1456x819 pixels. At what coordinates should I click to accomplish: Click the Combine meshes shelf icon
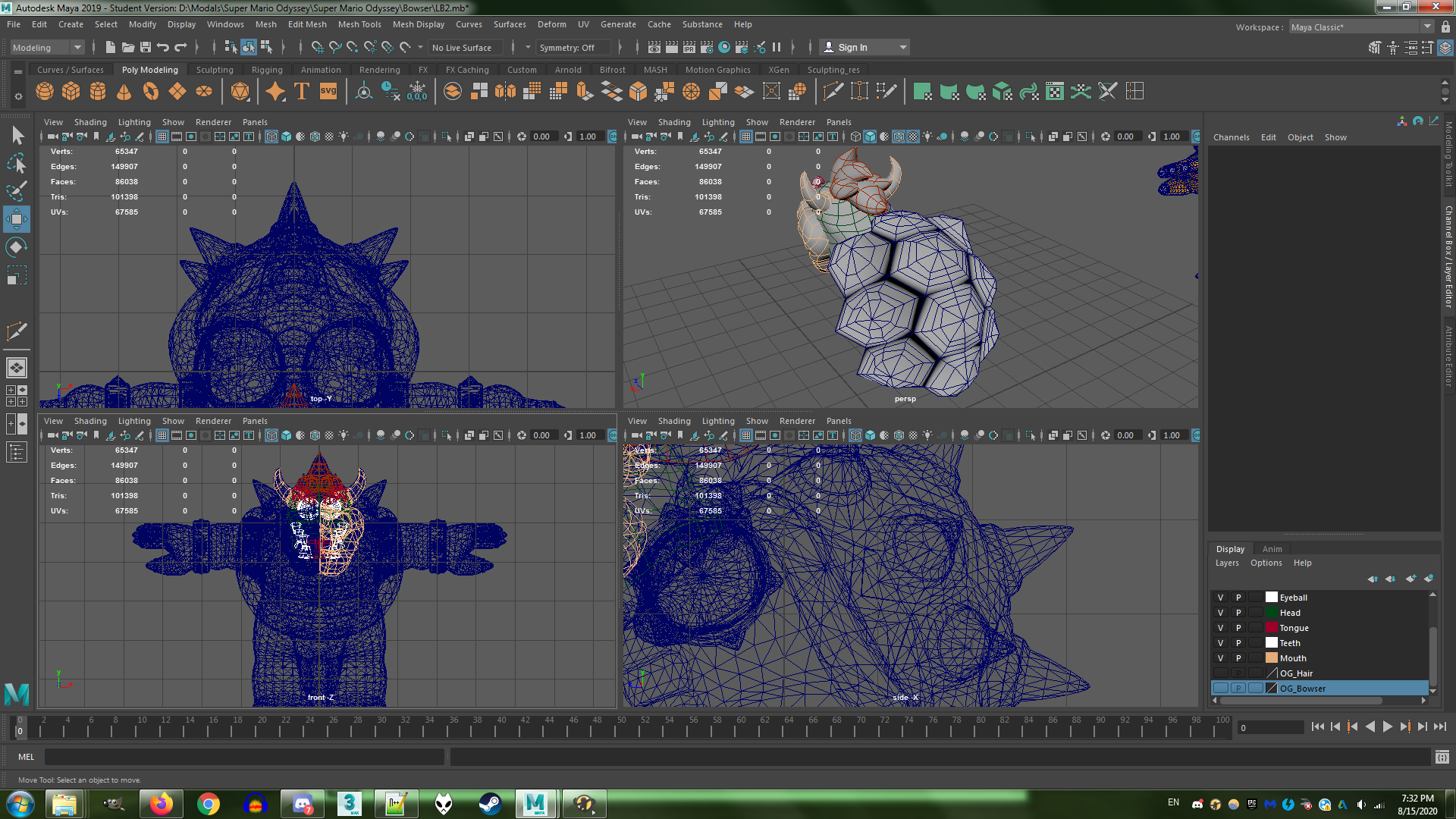(x=453, y=92)
